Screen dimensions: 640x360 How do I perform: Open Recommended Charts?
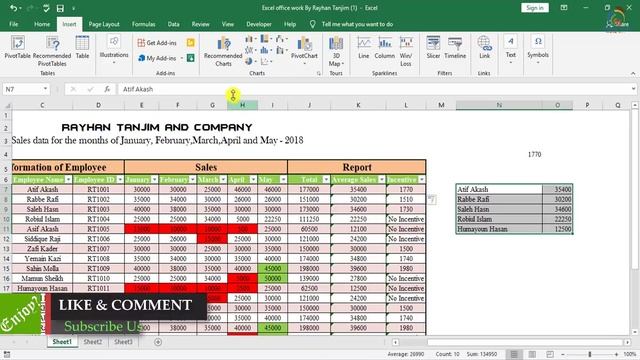[x=223, y=51]
